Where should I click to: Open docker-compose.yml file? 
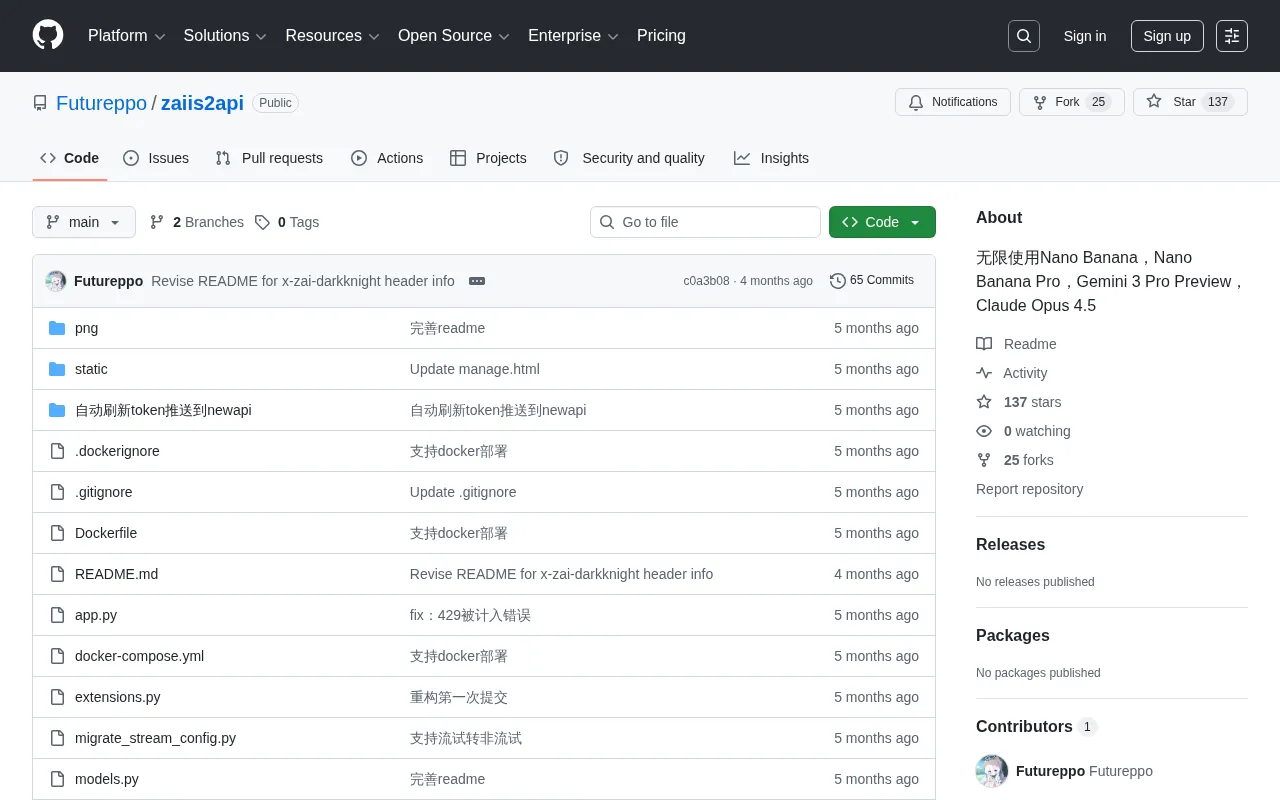139,656
